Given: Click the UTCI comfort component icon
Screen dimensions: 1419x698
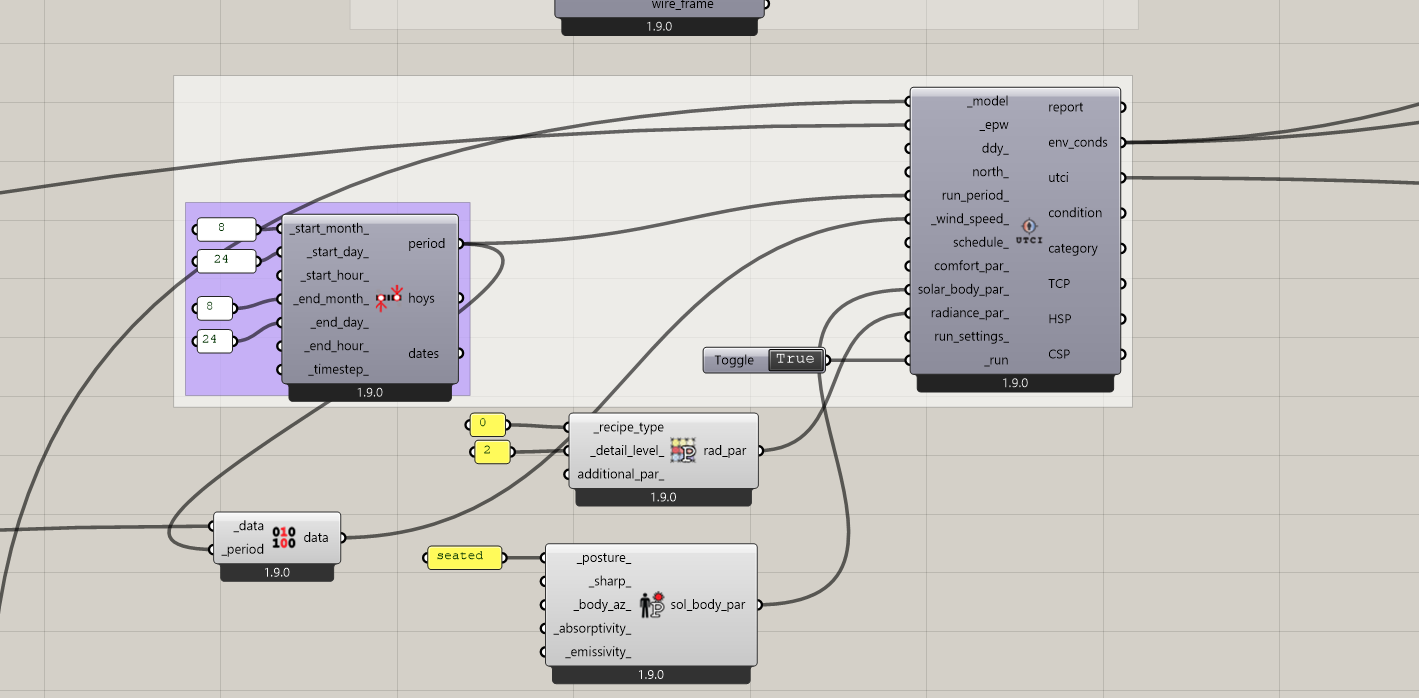Looking at the screenshot, I should coord(1028,231).
